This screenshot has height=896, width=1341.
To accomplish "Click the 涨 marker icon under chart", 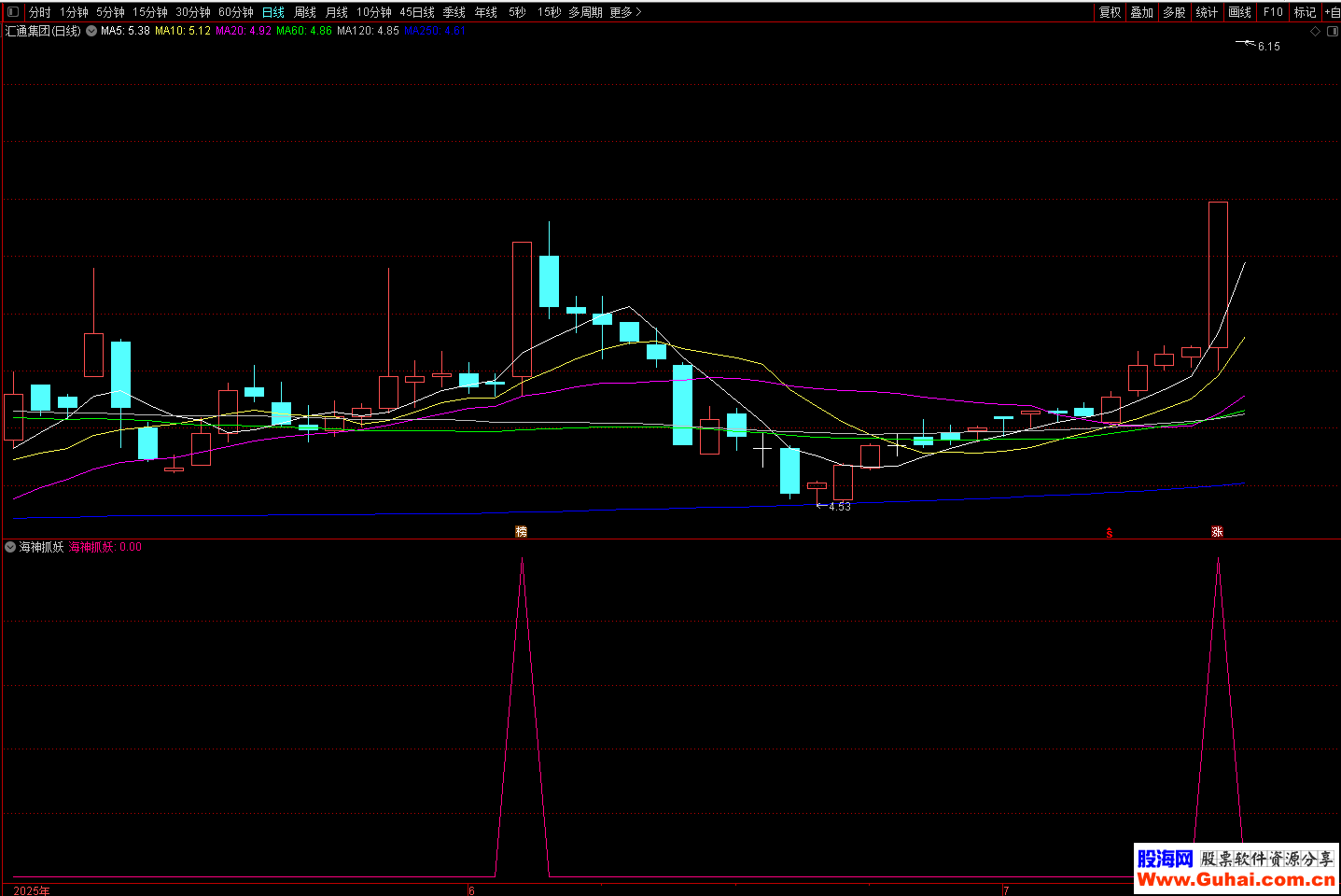I will pos(1217,531).
